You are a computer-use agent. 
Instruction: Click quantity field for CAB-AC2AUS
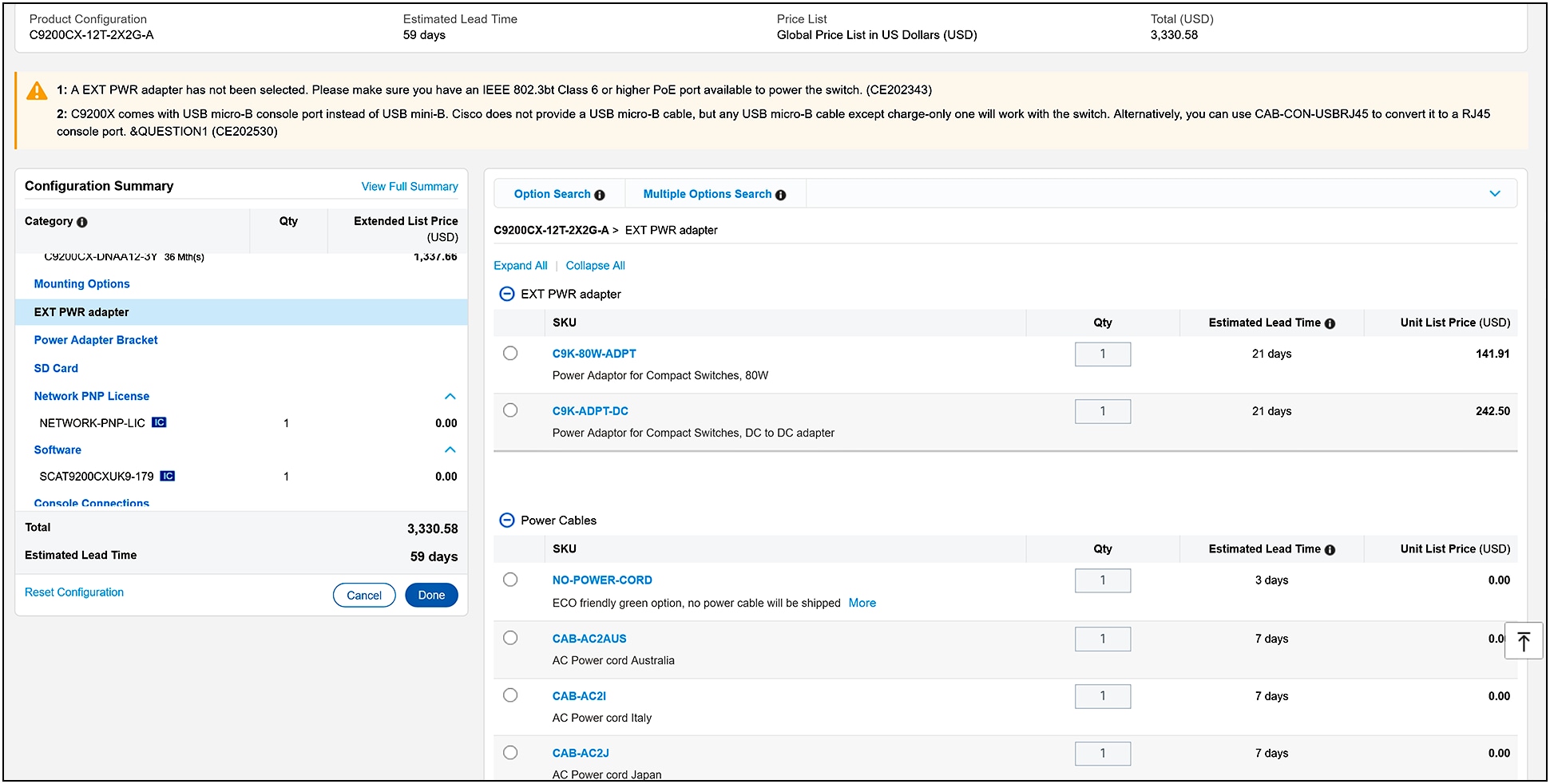coord(1103,639)
